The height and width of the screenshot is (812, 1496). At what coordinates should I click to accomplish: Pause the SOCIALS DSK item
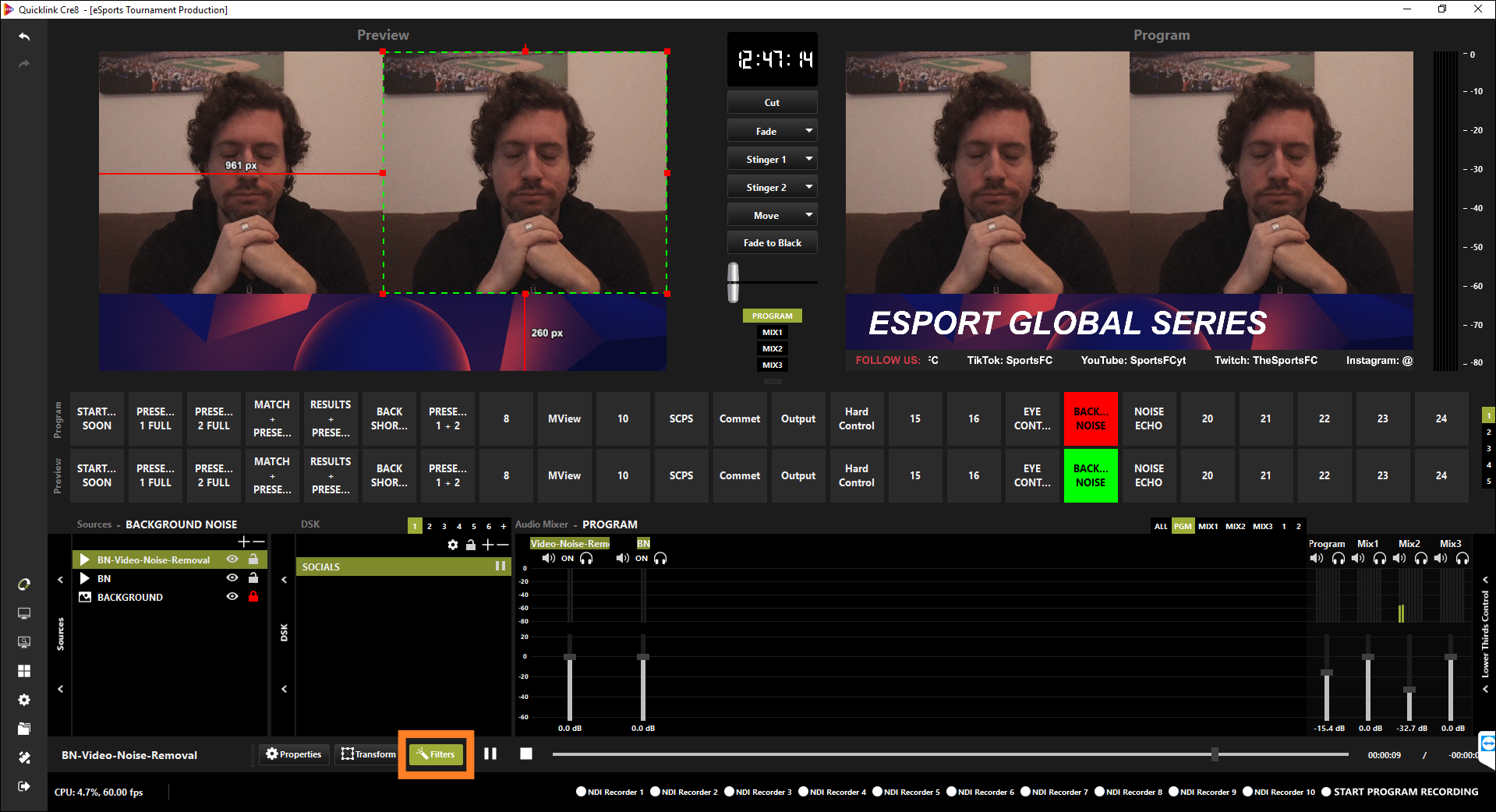[500, 567]
